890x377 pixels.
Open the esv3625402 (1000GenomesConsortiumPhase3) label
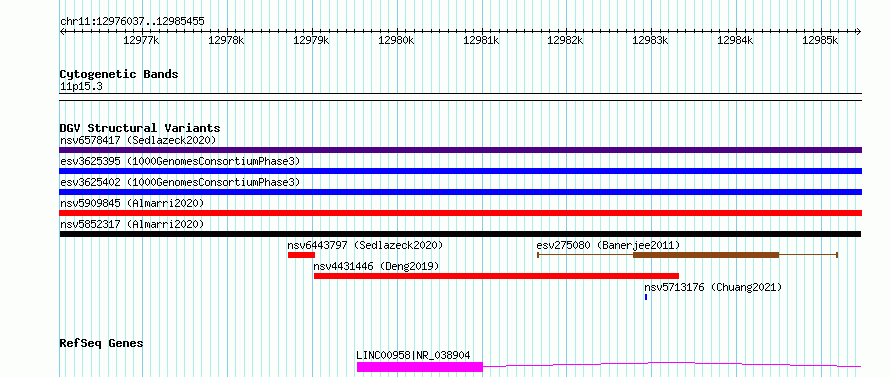click(180, 182)
